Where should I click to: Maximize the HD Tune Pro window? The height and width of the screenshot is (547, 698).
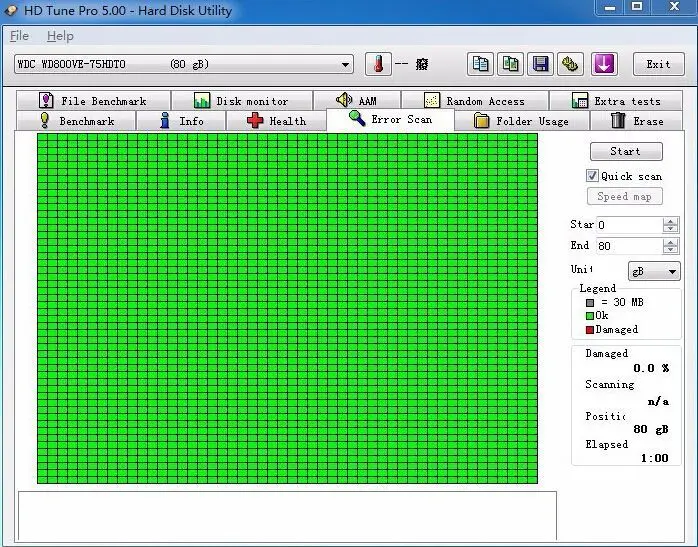click(x=637, y=7)
